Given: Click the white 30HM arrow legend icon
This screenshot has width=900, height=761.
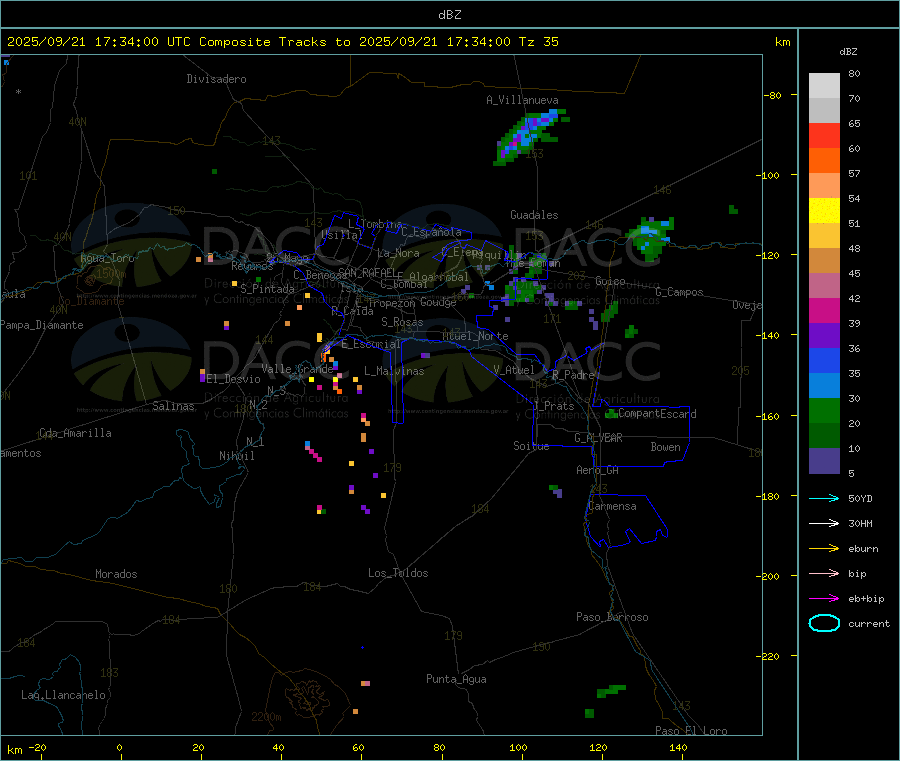Looking at the screenshot, I should 824,523.
